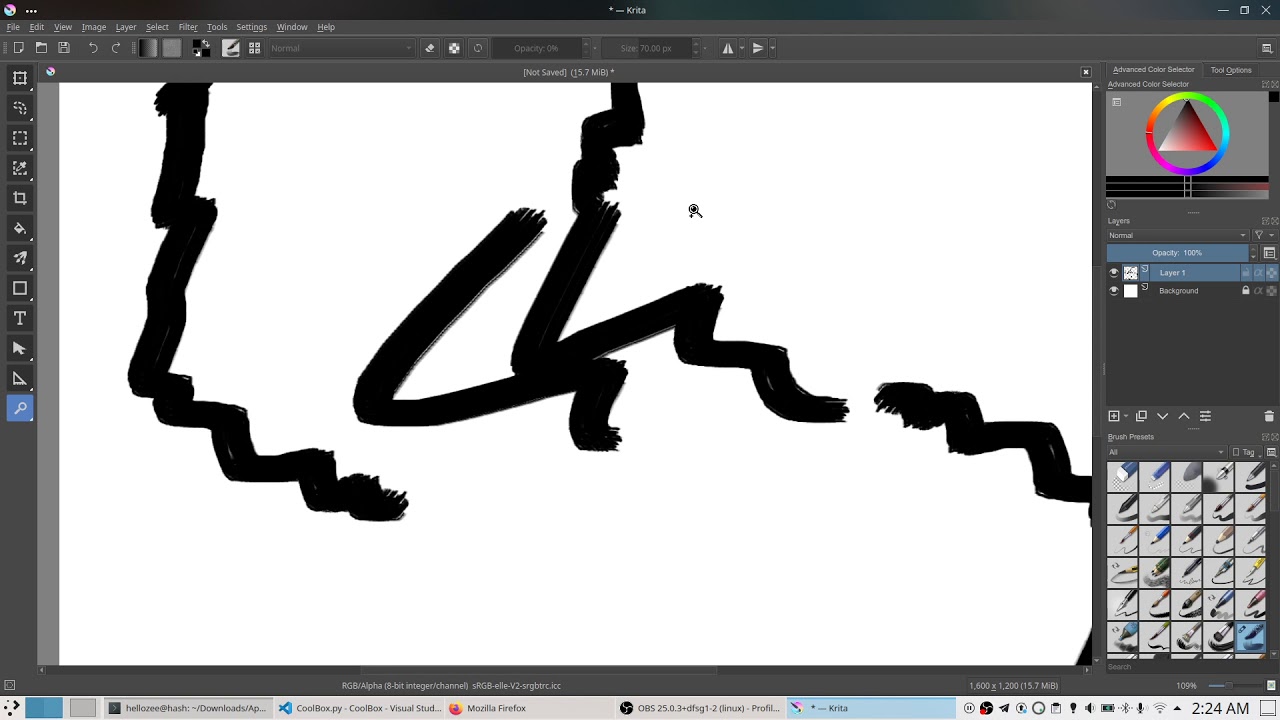Switch to Advanced Color Selector tab
This screenshot has width=1280, height=720.
coord(1153,70)
